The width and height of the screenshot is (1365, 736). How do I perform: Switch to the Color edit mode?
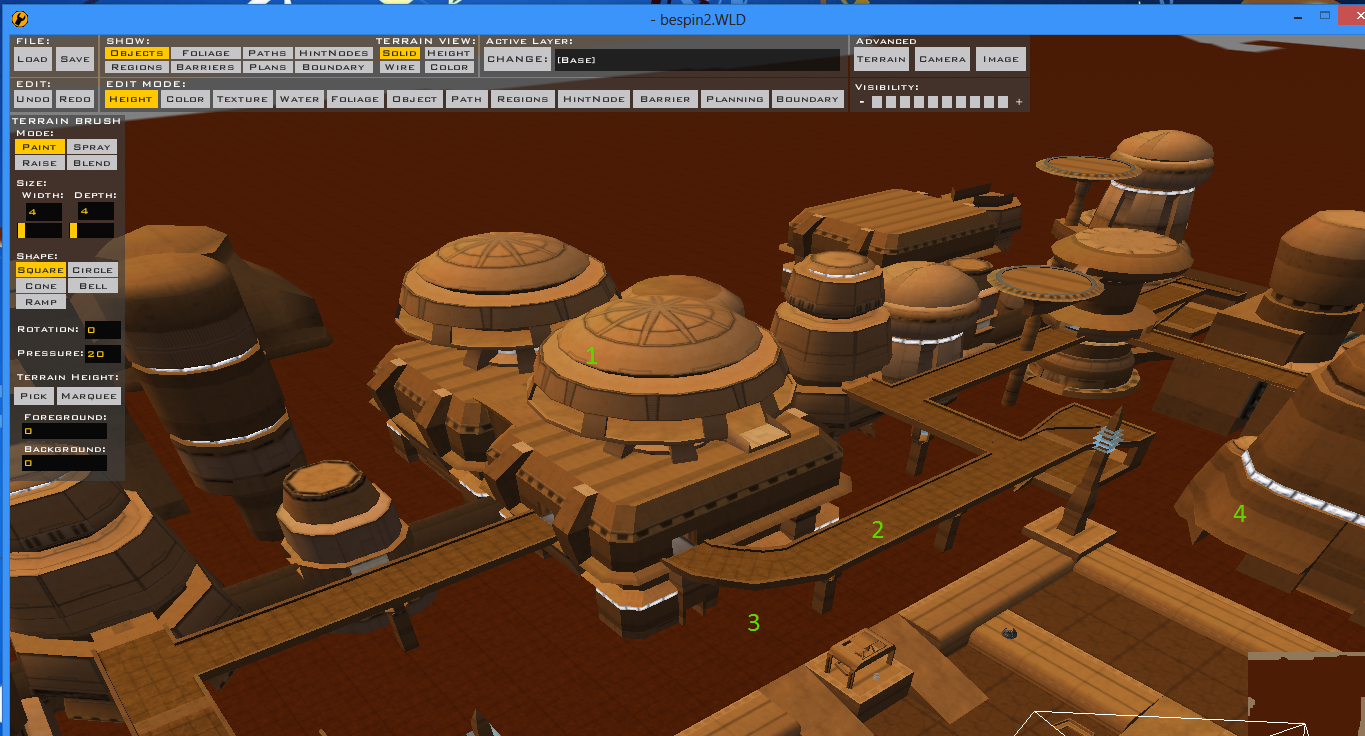[x=185, y=99]
